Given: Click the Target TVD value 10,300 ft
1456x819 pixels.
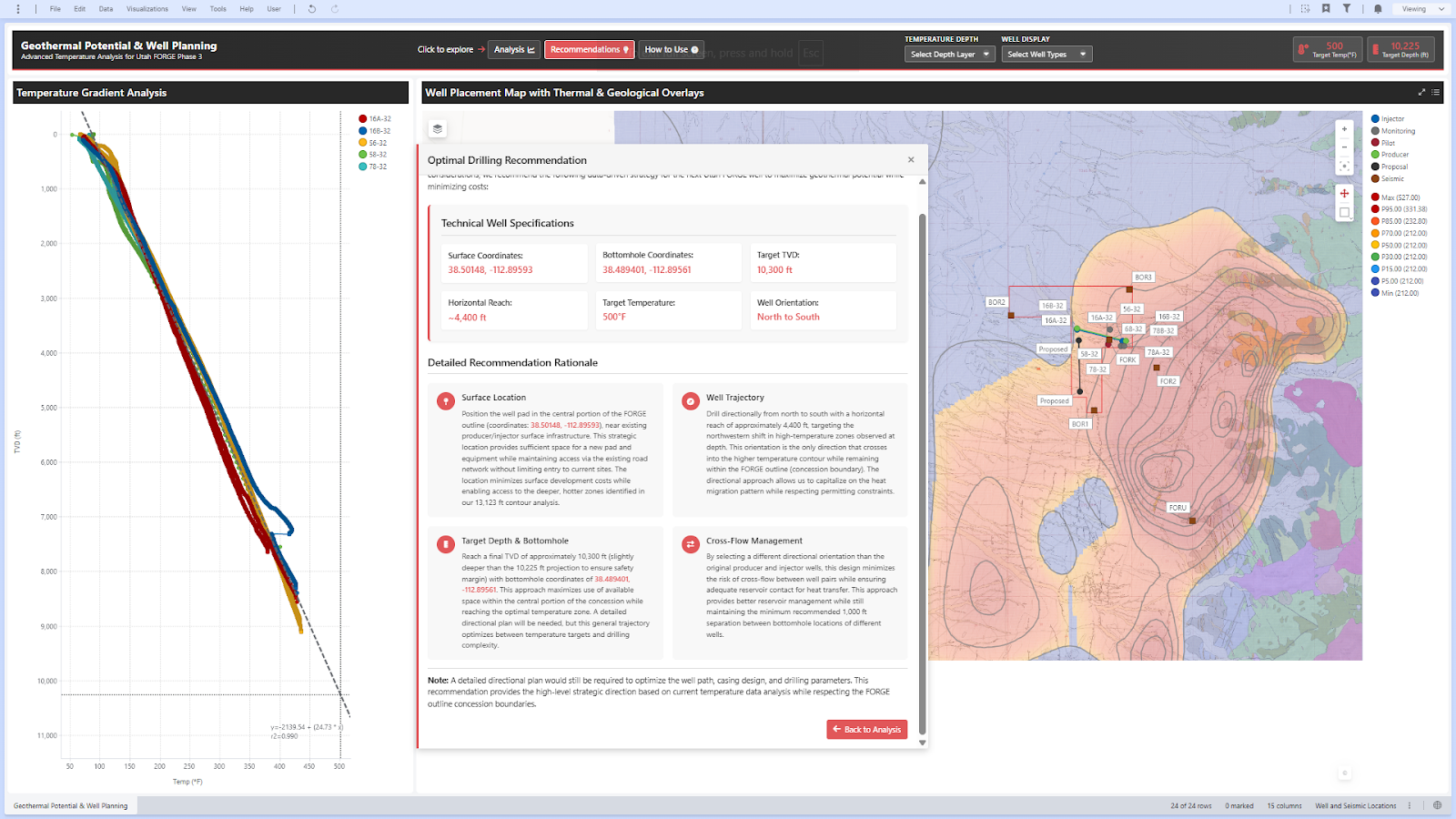Looking at the screenshot, I should click(775, 270).
